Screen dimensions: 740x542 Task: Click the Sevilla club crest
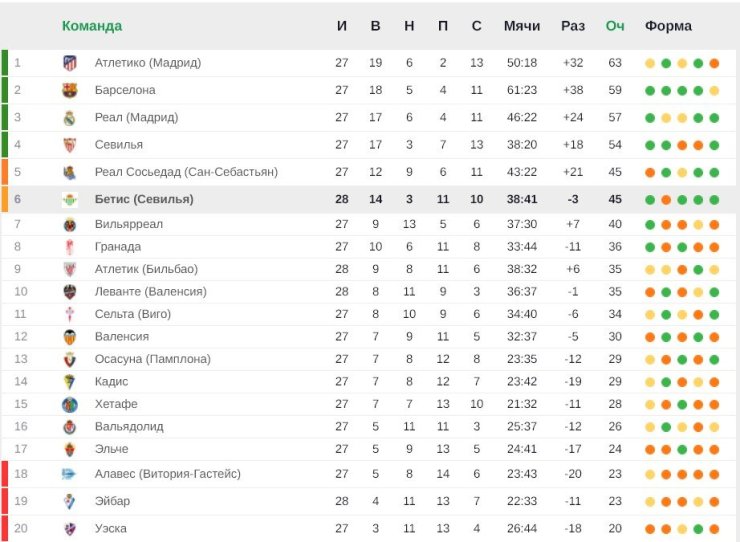pyautogui.click(x=70, y=145)
